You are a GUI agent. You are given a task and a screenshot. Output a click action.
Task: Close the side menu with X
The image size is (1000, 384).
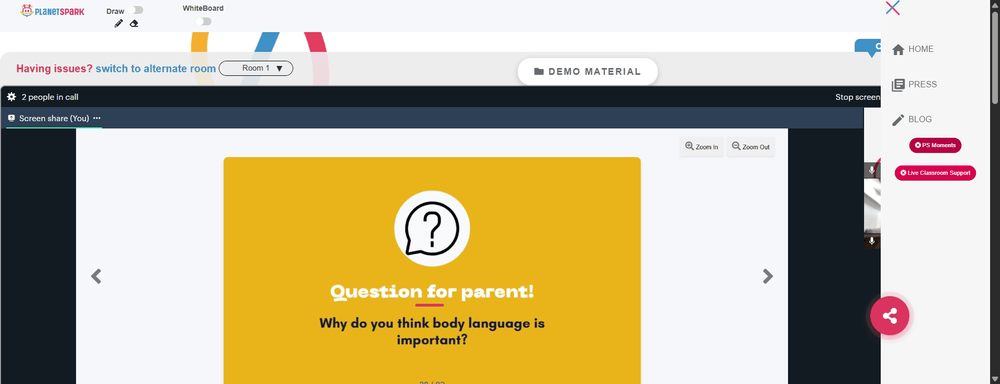tap(893, 8)
